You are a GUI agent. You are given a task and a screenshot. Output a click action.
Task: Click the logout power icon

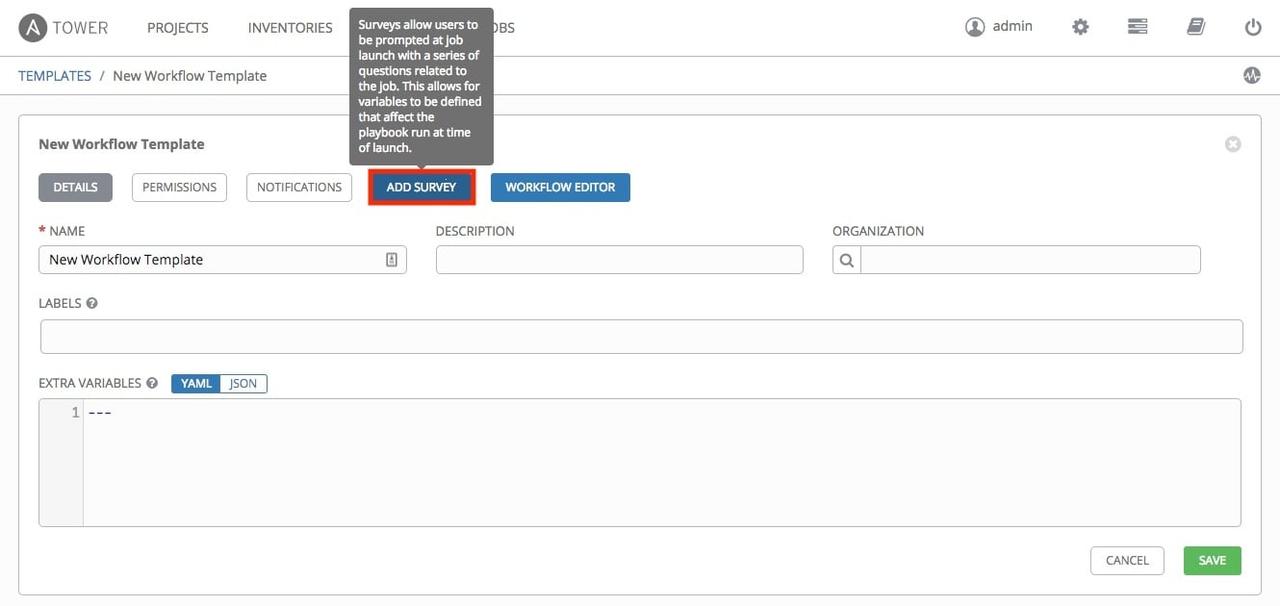(x=1252, y=26)
